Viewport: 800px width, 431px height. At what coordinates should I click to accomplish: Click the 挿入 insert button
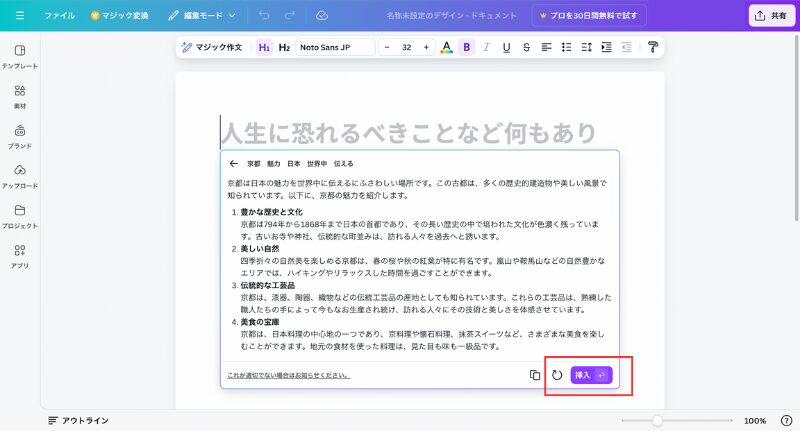tap(591, 375)
